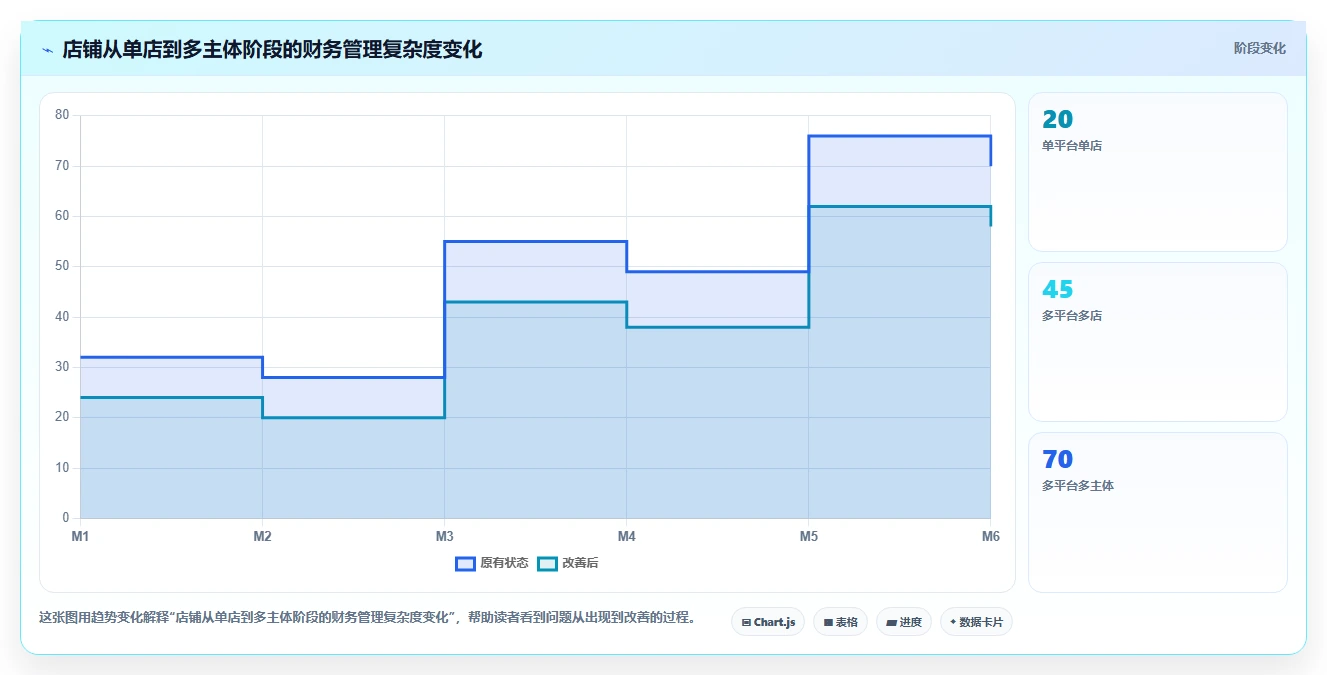The height and width of the screenshot is (675, 1327).
Task: Click the M3 x-axis label
Action: pyautogui.click(x=444, y=537)
